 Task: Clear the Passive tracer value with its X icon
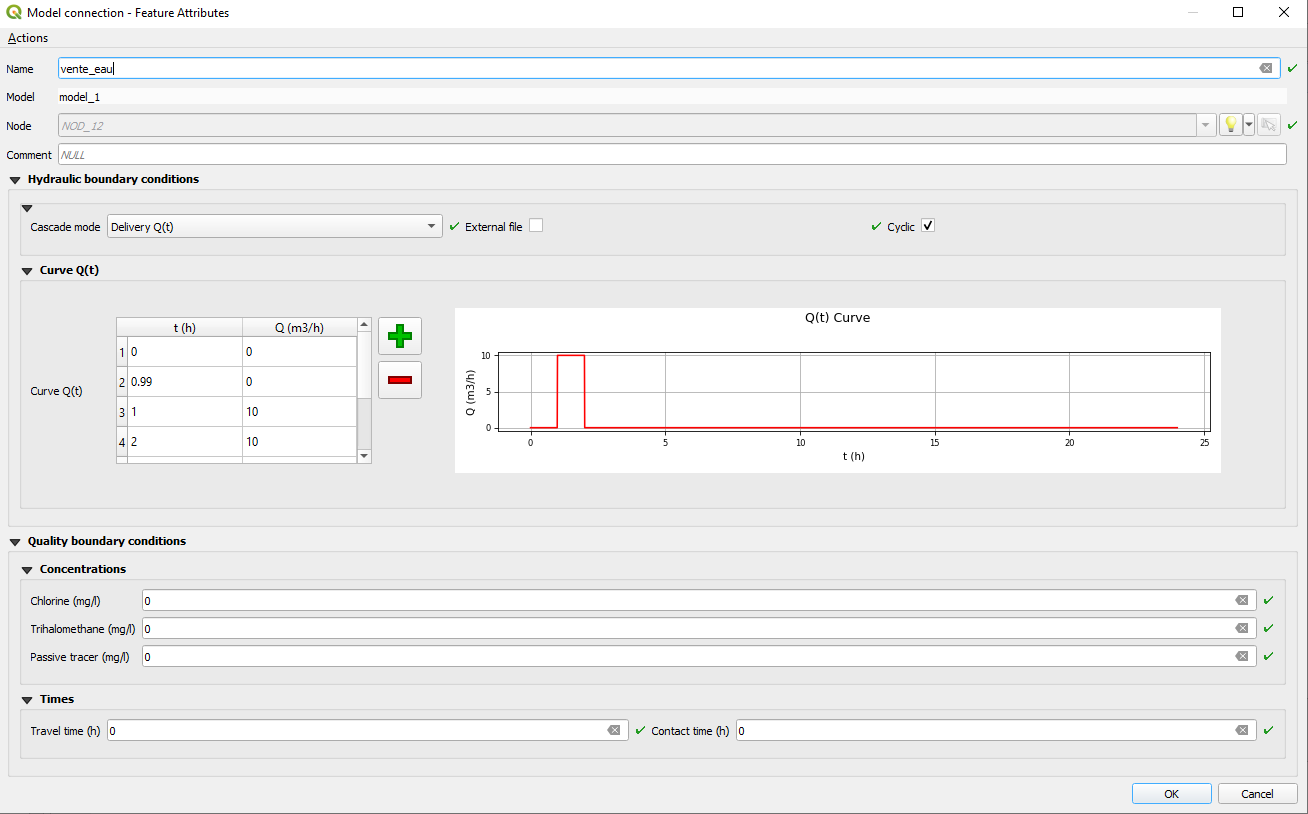[x=1242, y=656]
